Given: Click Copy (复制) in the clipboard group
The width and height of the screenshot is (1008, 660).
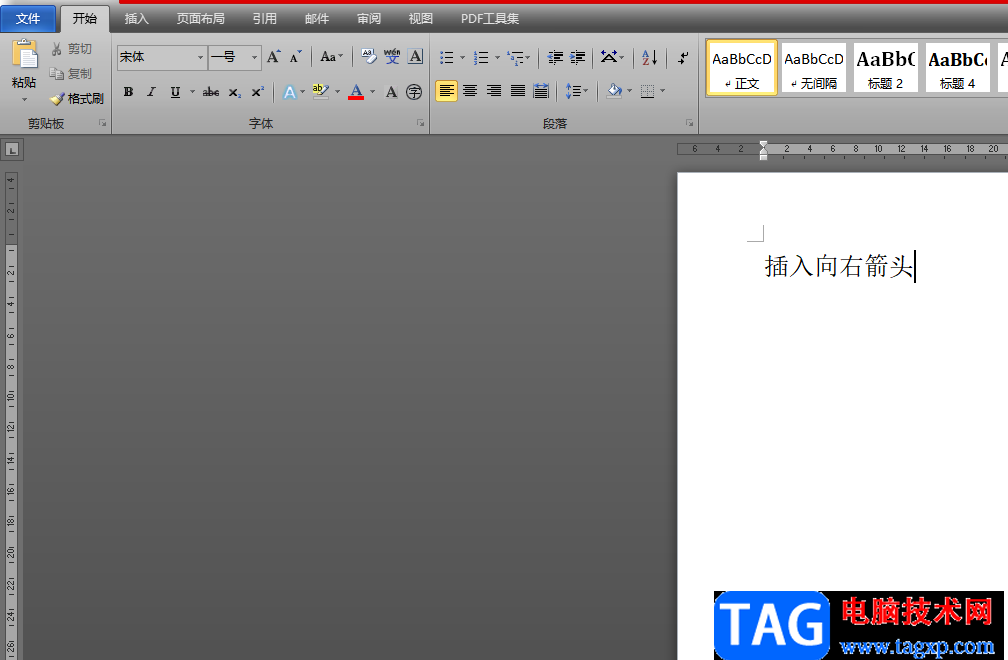Looking at the screenshot, I should point(71,73).
